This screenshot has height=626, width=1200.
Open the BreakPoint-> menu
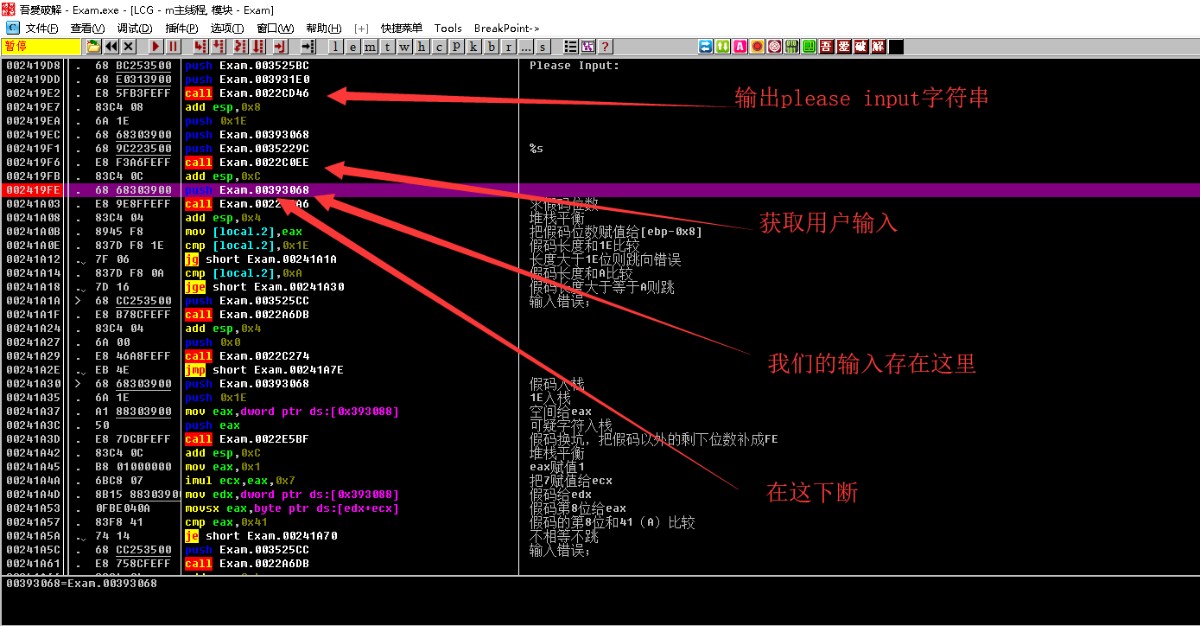[x=506, y=28]
